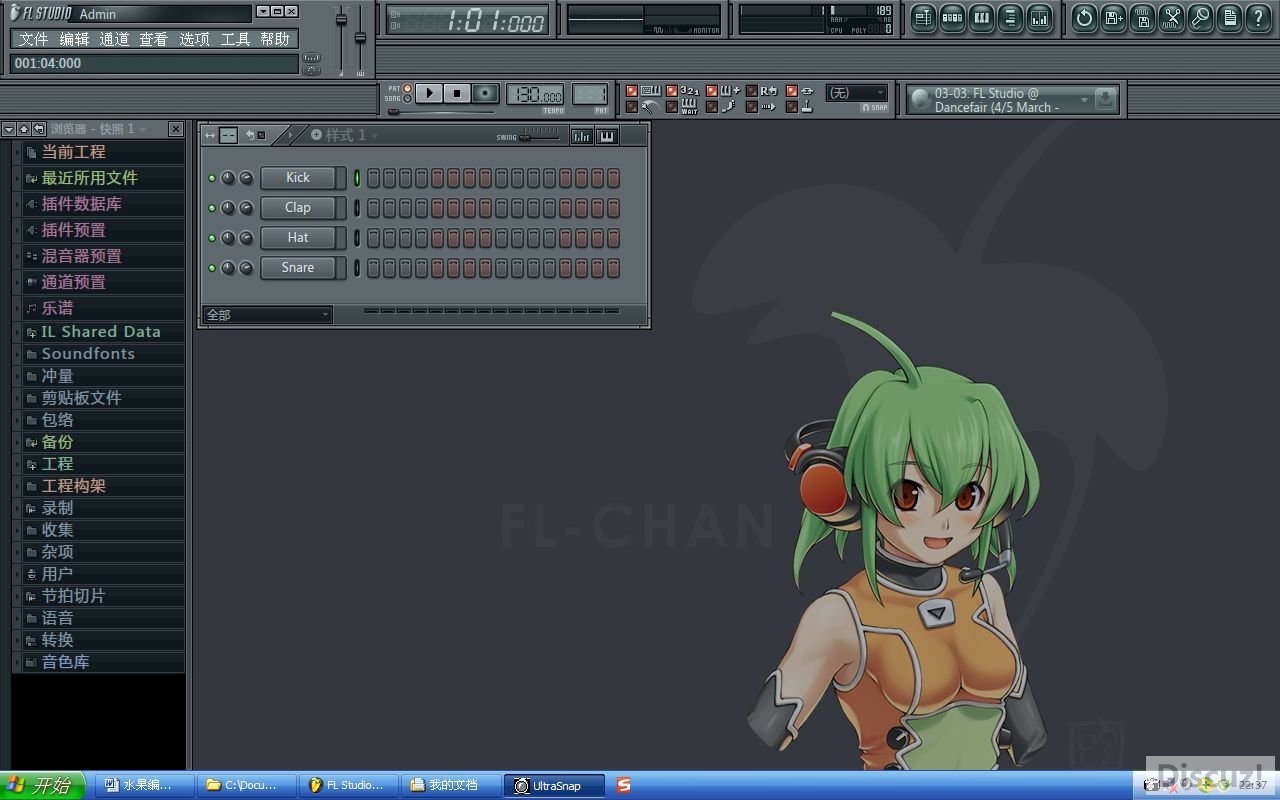Click the Wait for input icon
The image size is (1280, 800).
(x=690, y=107)
